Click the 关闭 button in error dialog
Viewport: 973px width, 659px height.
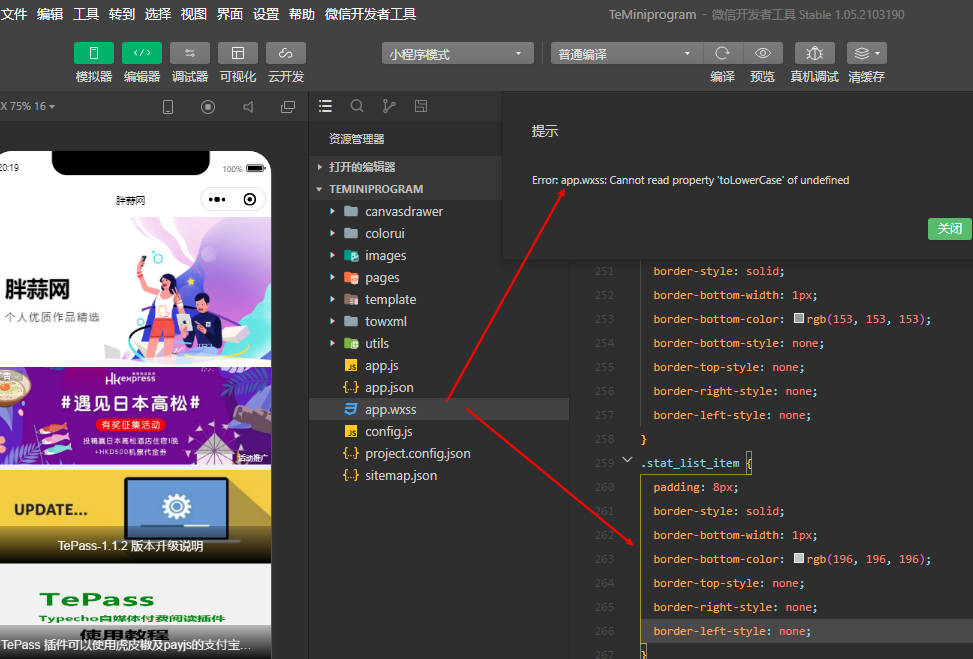(949, 229)
